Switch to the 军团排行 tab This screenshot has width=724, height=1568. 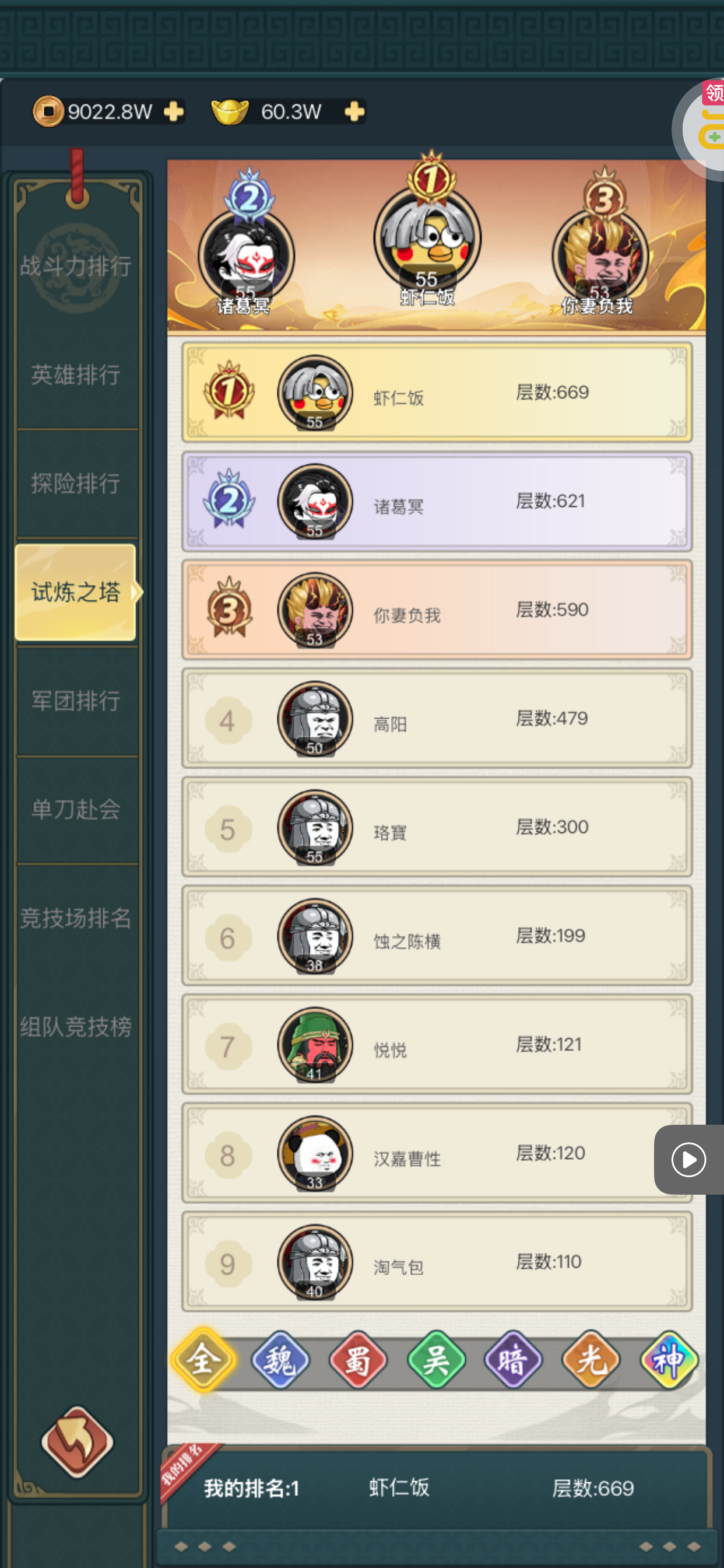click(x=76, y=701)
